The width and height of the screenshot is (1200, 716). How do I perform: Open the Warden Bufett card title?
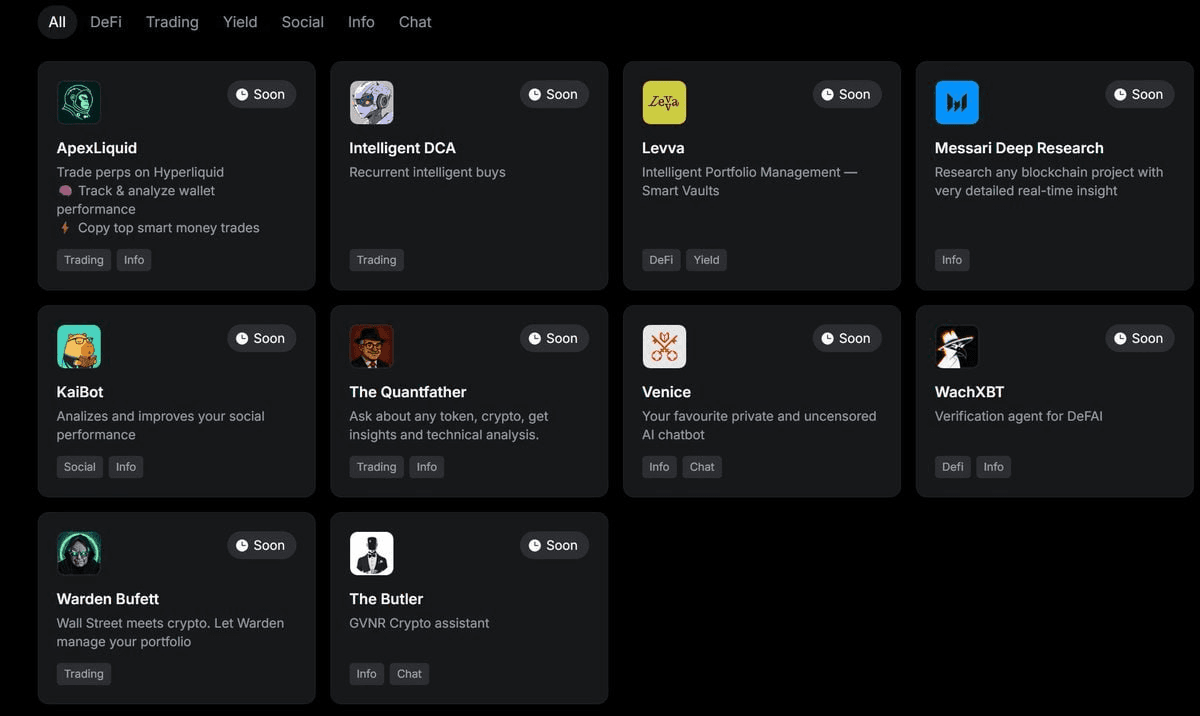[108, 599]
